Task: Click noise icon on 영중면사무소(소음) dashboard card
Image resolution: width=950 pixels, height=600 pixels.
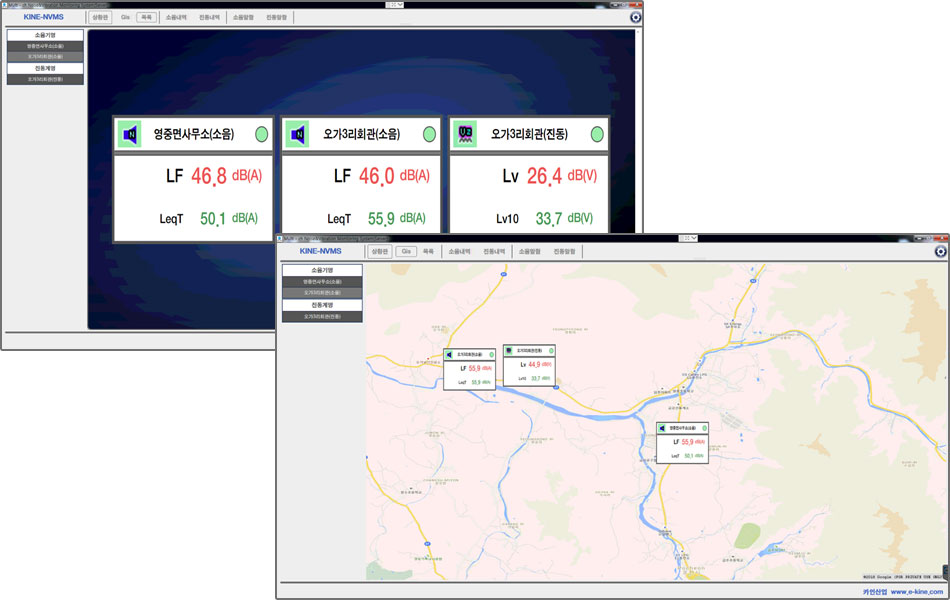Action: [129, 134]
